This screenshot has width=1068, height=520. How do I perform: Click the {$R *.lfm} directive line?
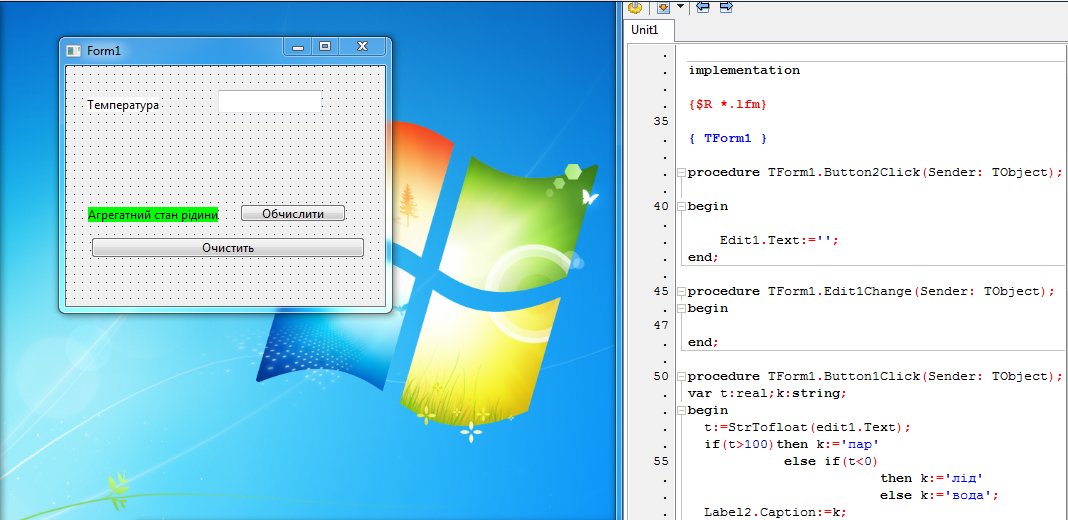tap(727, 104)
